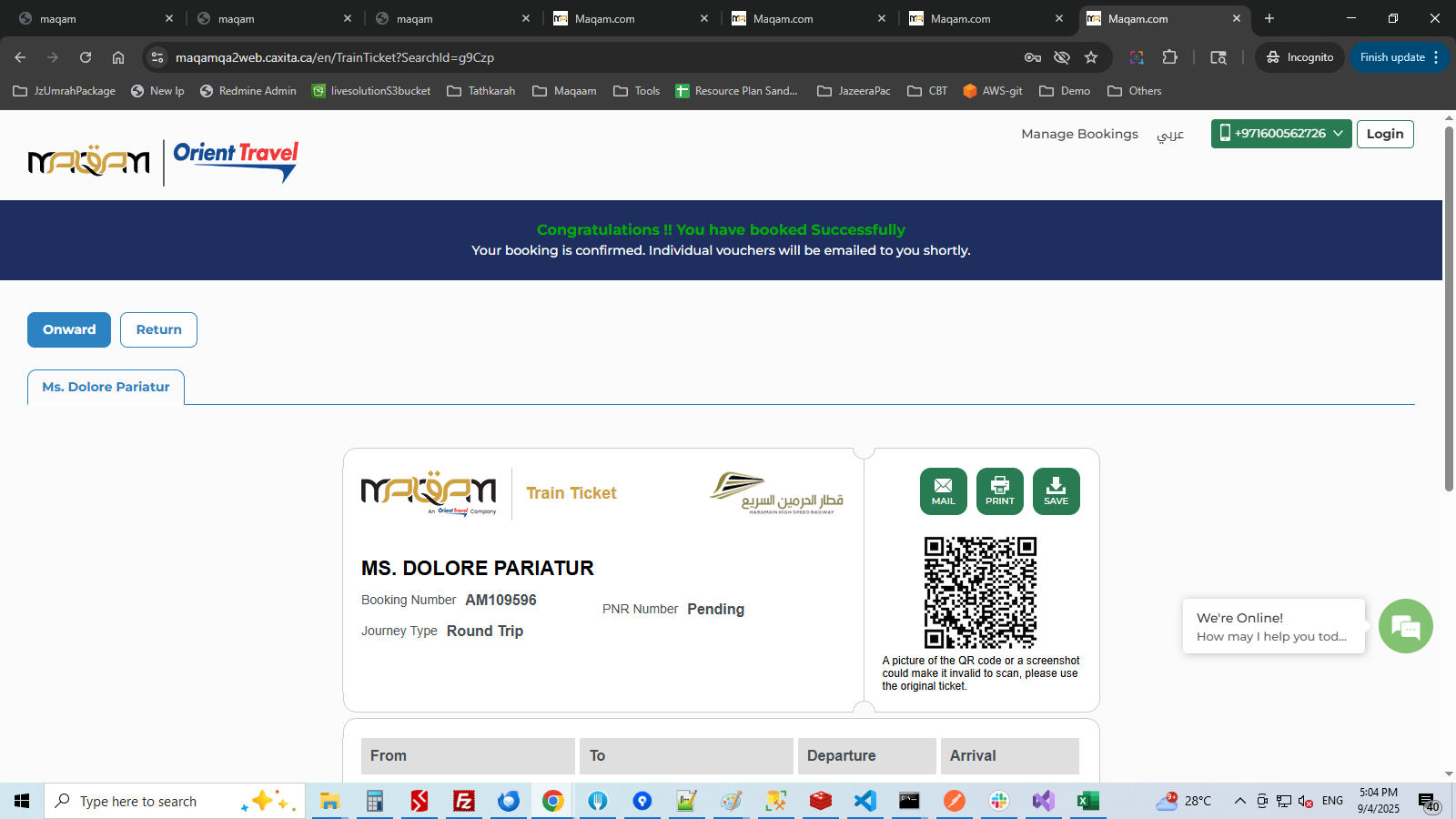This screenshot has width=1456, height=819.
Task: Click the page vertical scrollbar thumb
Action: [x=1449, y=309]
